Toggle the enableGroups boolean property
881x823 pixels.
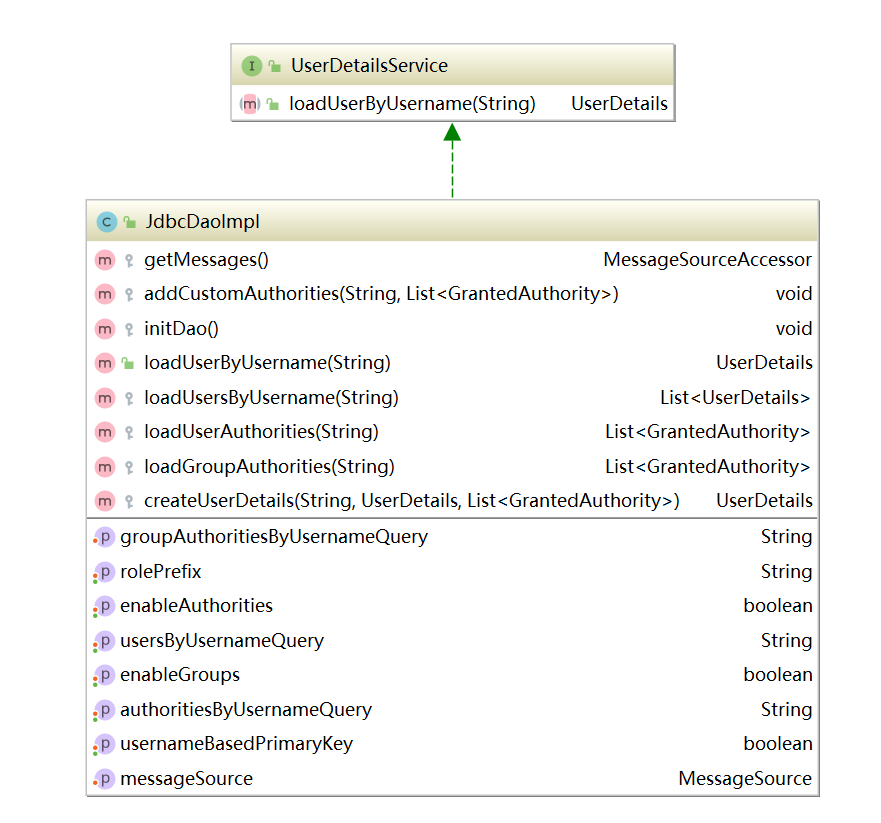point(183,674)
